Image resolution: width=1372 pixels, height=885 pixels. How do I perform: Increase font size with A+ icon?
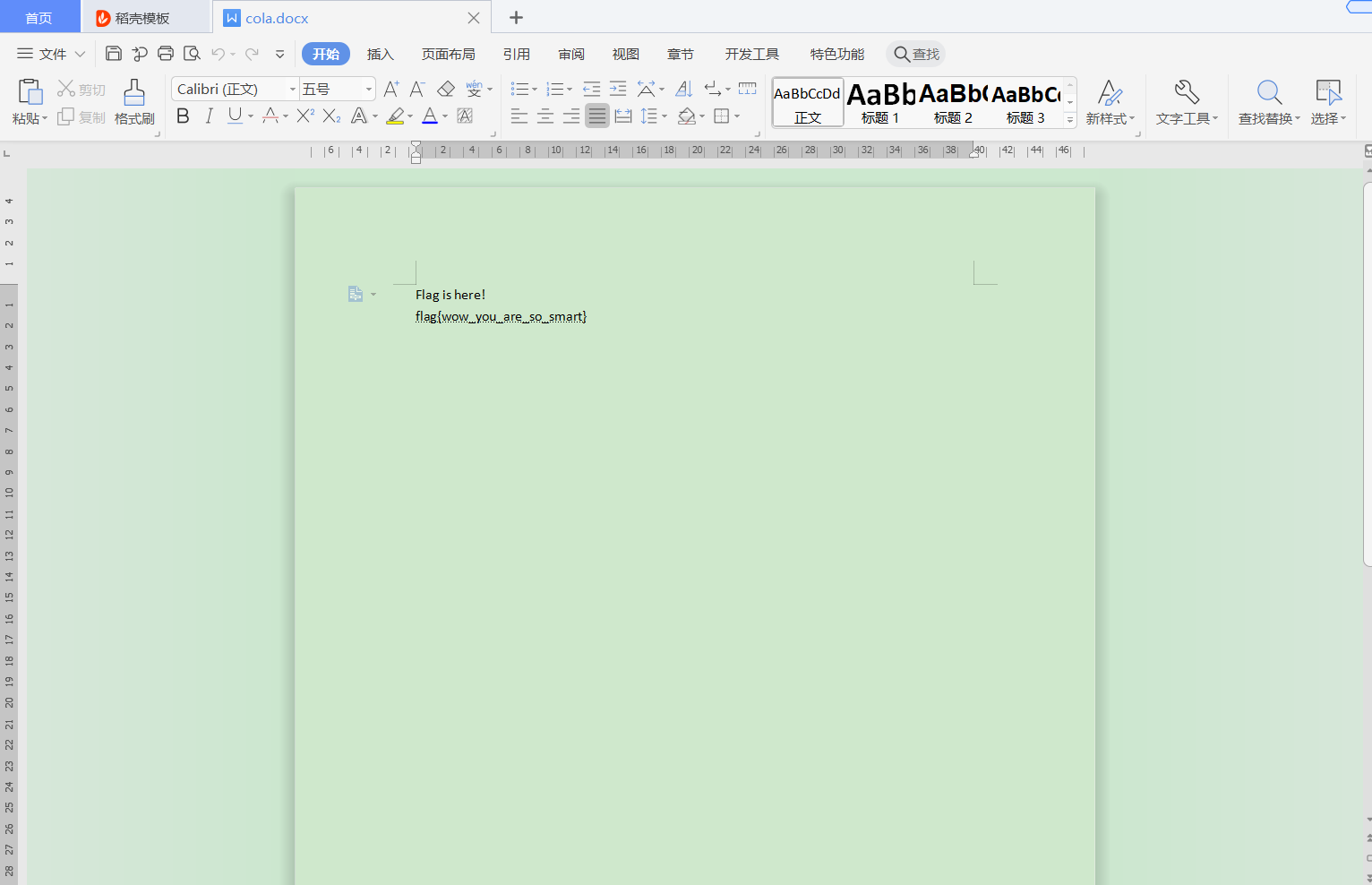(x=391, y=89)
